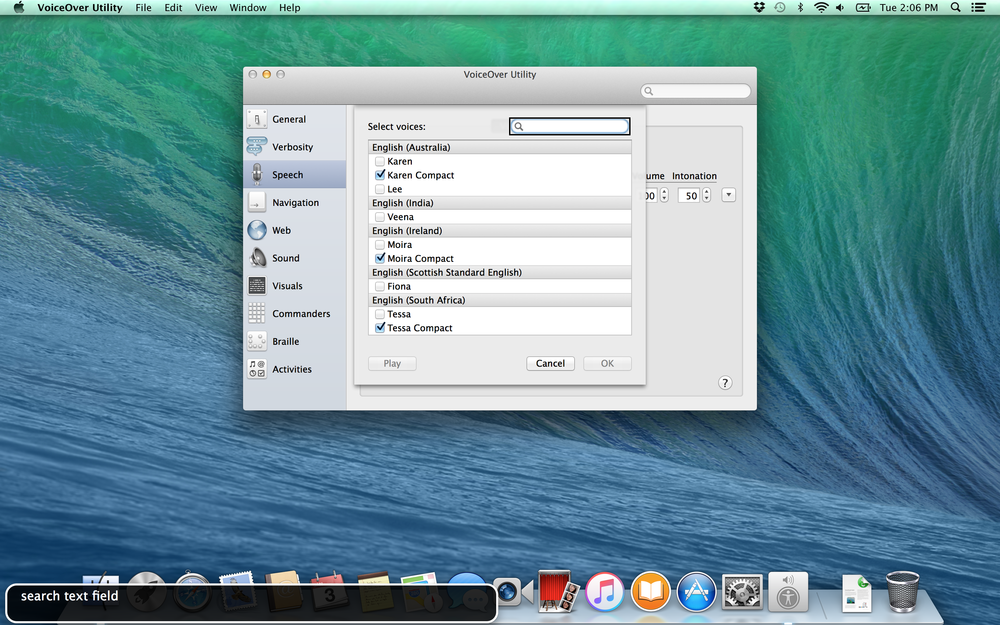Check the Tessa voice checkbox

[x=380, y=314]
